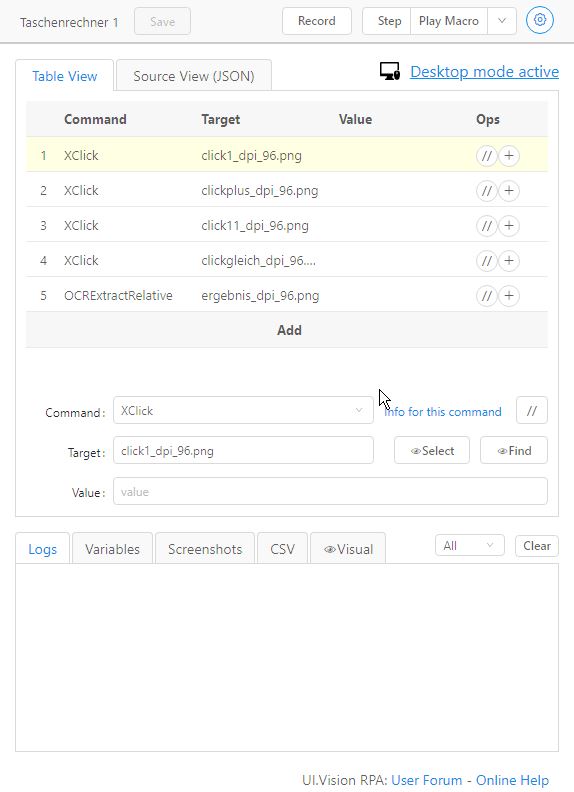The height and width of the screenshot is (792, 574).
Task: Expand the Play Macro dropdown arrow
Action: click(502, 21)
